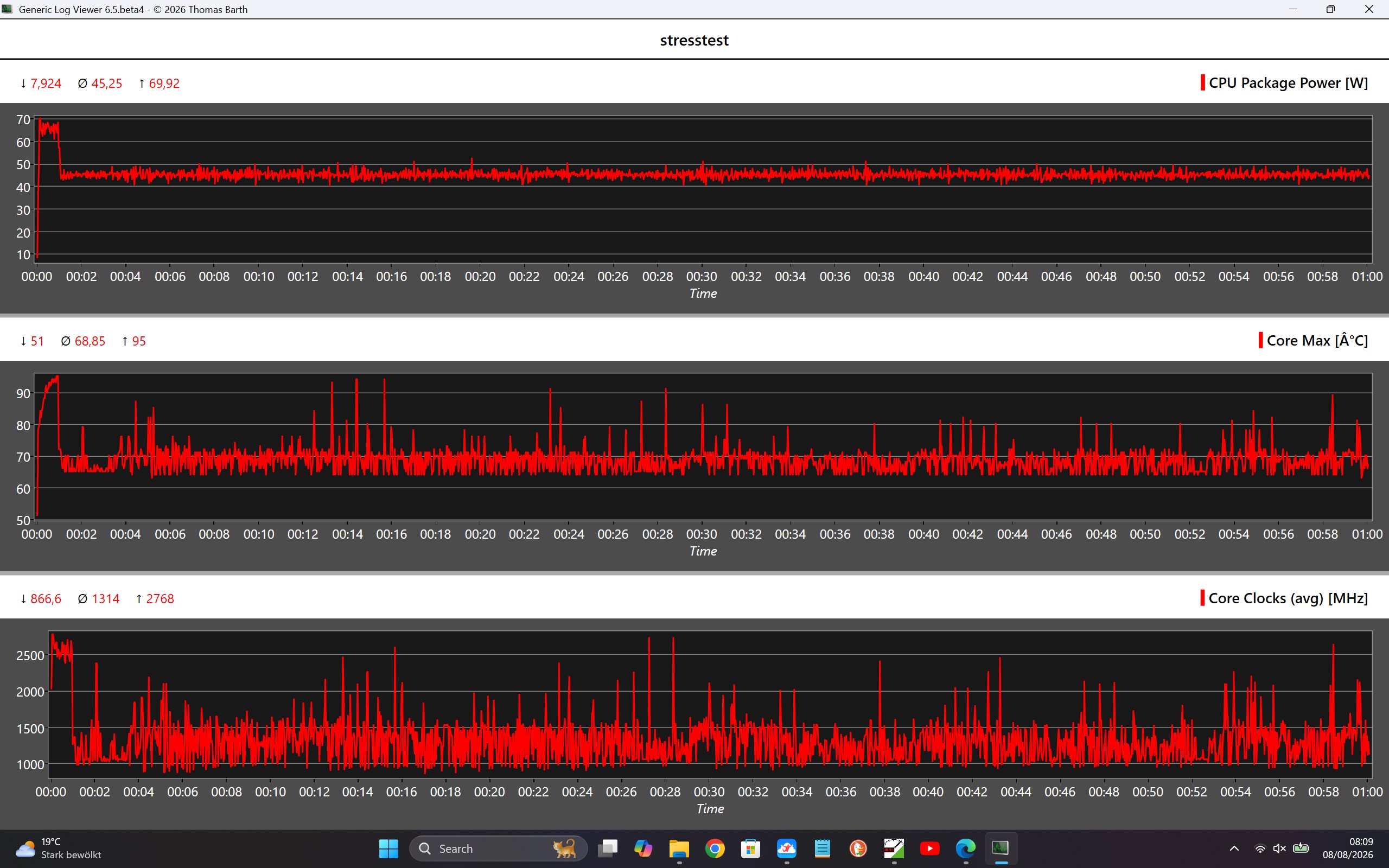Screen dimensions: 1389x868
Task: Open Task View from the taskbar
Action: [x=607, y=848]
